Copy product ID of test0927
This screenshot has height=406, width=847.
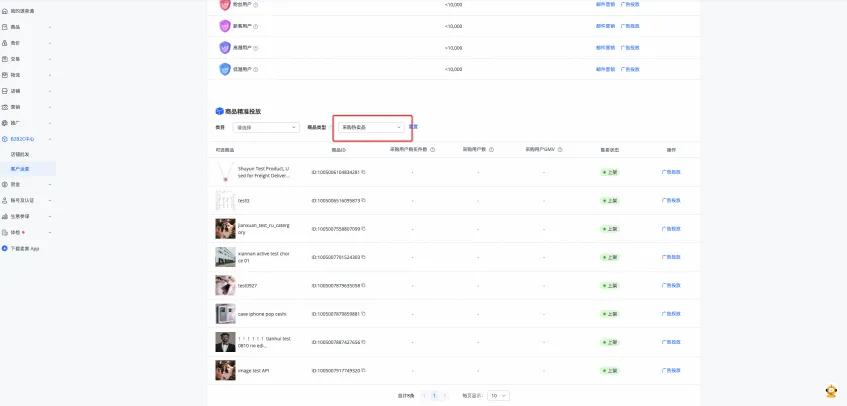(363, 285)
